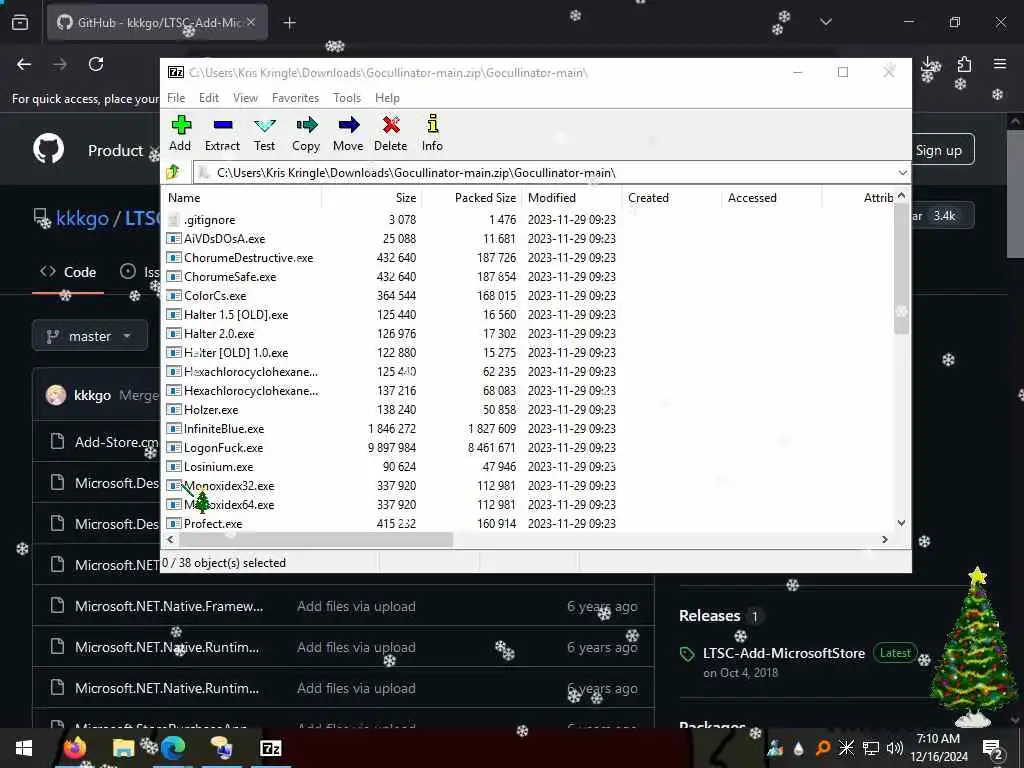Sort by the Accessed column header

(772, 198)
